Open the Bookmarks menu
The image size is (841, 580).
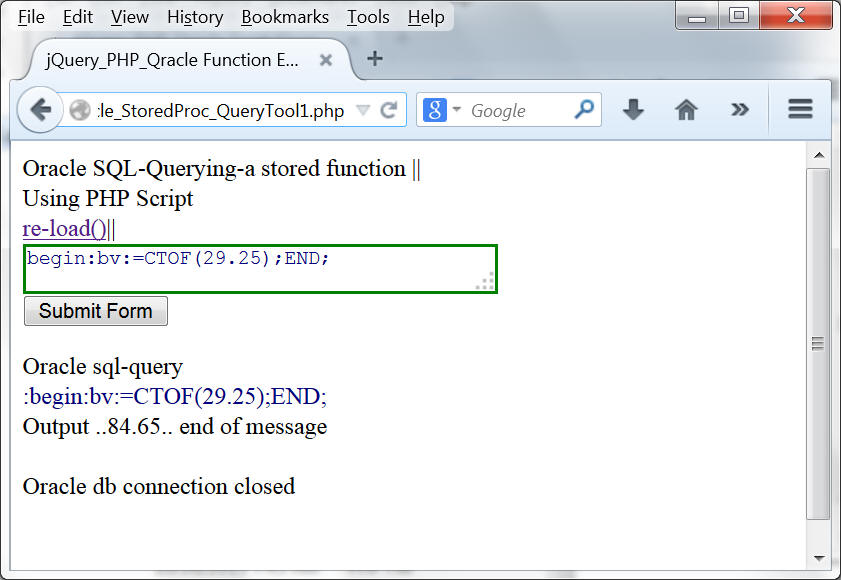[x=285, y=17]
